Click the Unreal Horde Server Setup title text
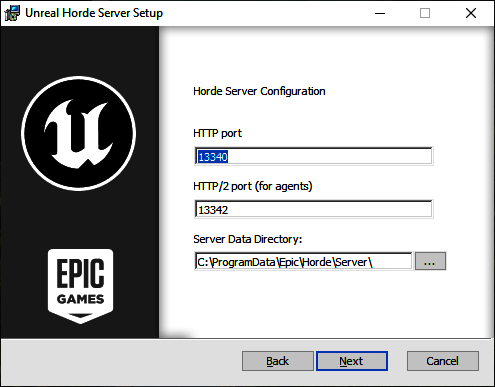Screen dimensions: 495x387 tap(94, 13)
